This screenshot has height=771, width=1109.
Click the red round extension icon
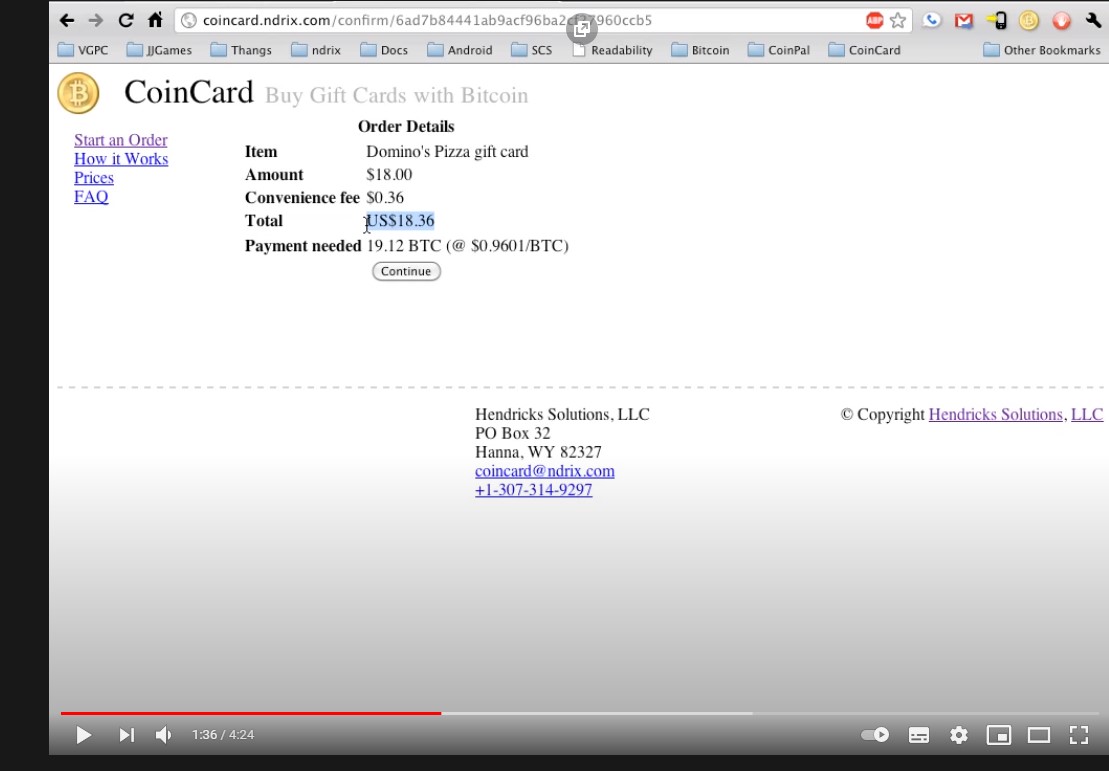[1061, 21]
